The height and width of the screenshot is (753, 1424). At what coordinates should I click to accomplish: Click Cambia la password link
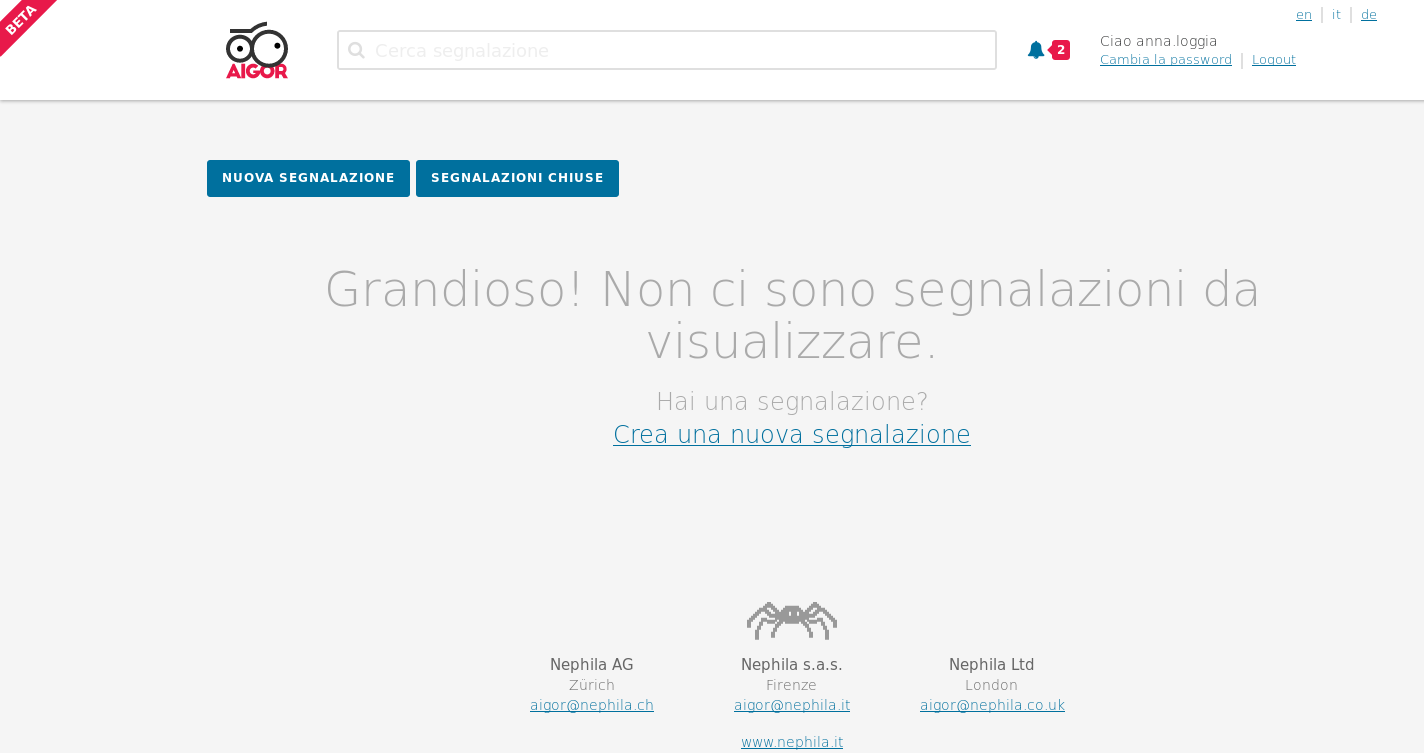coord(1166,60)
